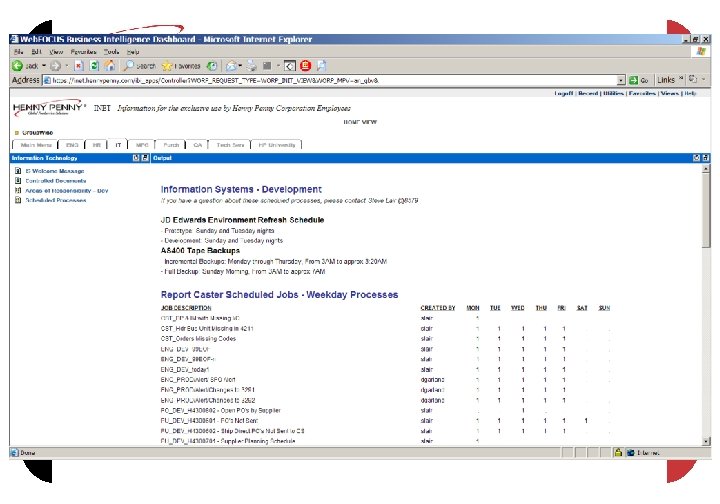Click the Go button beside the address bar
720x504 pixels.
tap(639, 80)
